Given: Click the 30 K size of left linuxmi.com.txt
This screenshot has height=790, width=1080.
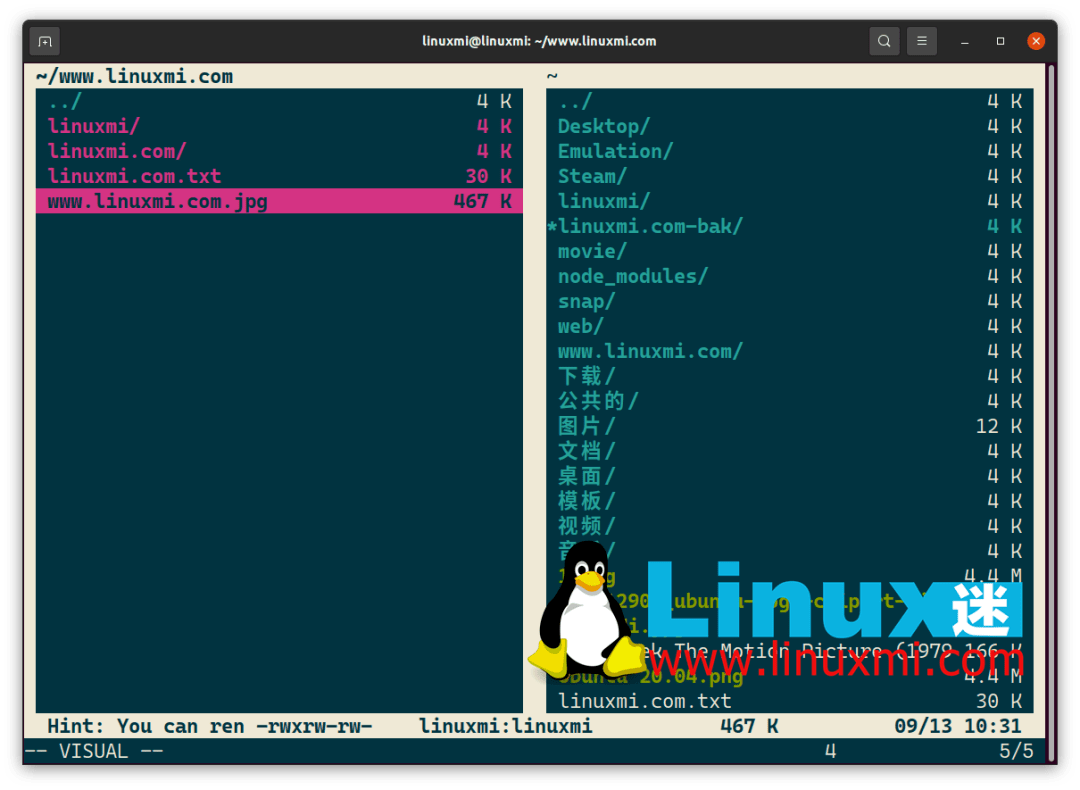Looking at the screenshot, I should pyautogui.click(x=488, y=176).
